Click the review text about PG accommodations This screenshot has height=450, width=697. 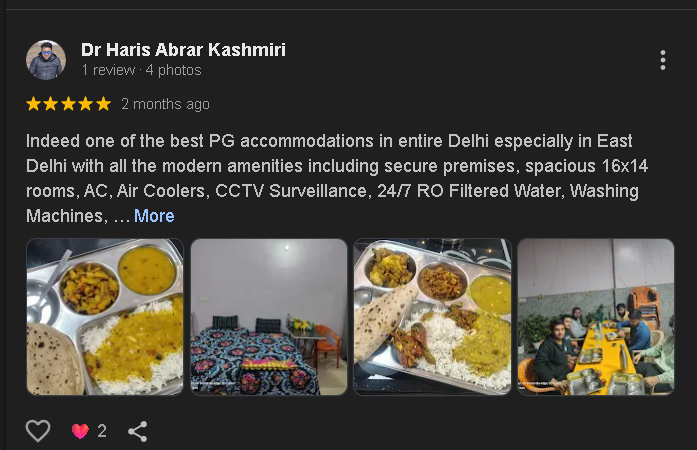(x=336, y=178)
